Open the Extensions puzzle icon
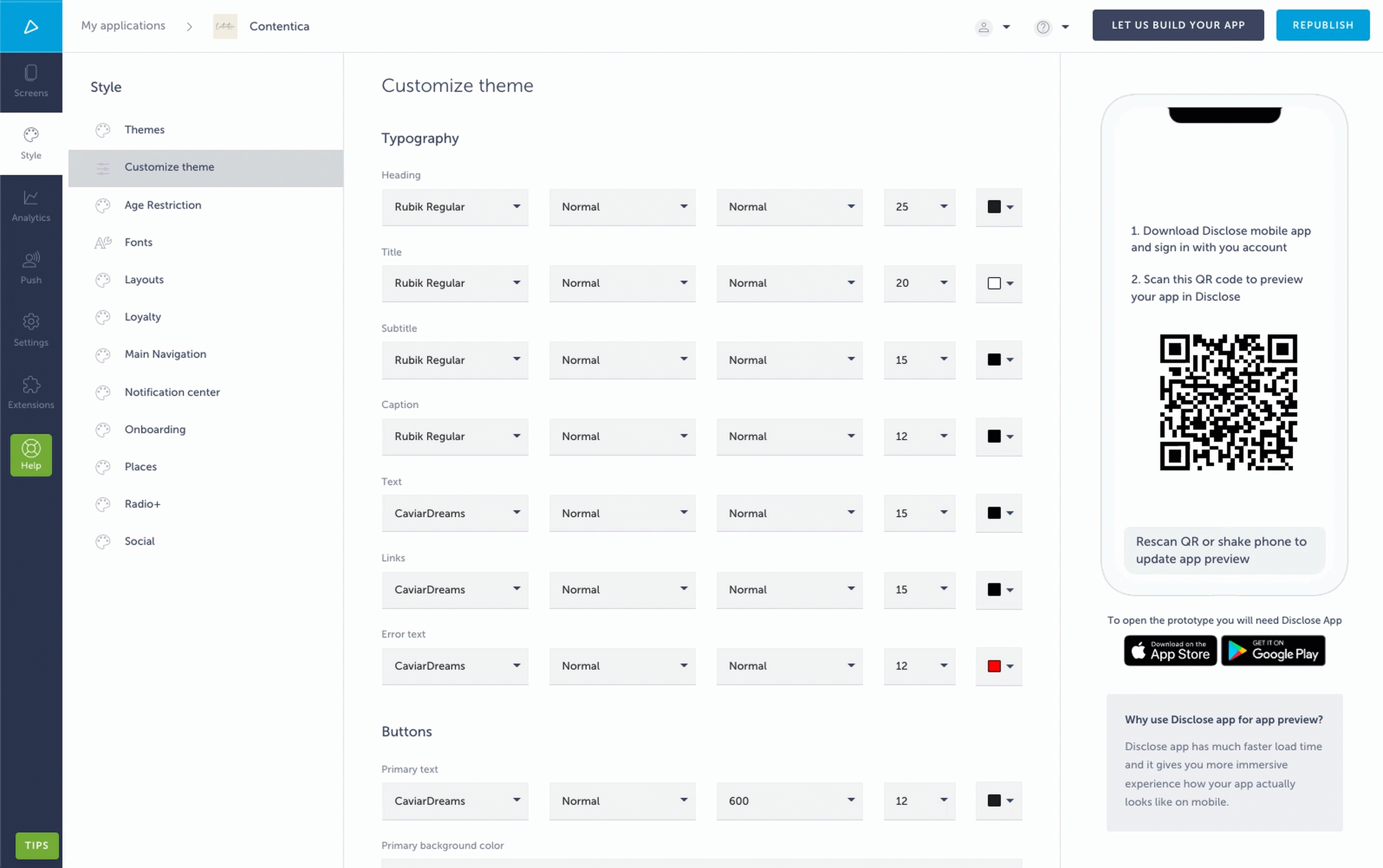The width and height of the screenshot is (1383, 868). [x=31, y=393]
